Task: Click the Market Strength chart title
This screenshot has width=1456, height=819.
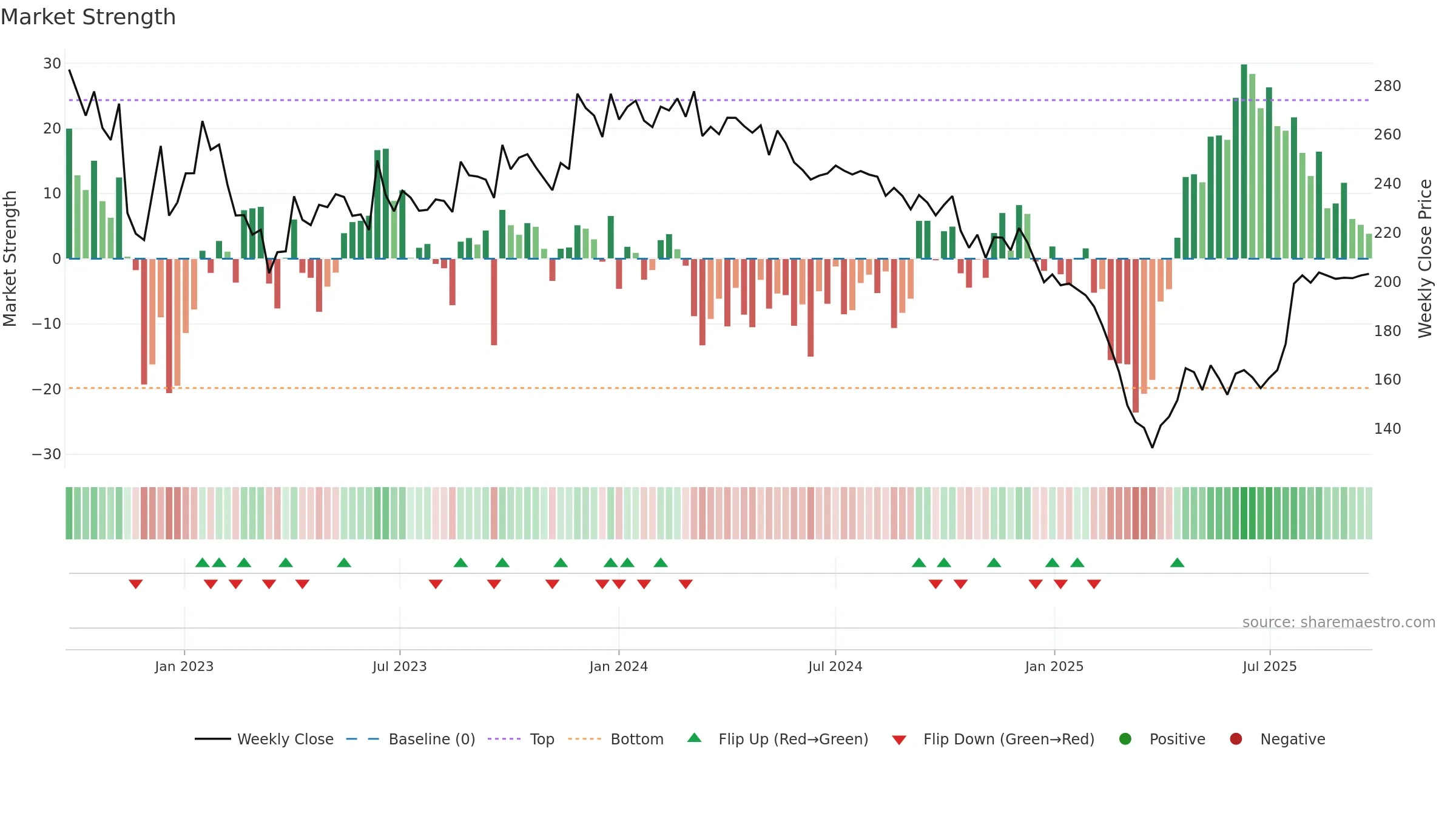Action: pos(88,17)
